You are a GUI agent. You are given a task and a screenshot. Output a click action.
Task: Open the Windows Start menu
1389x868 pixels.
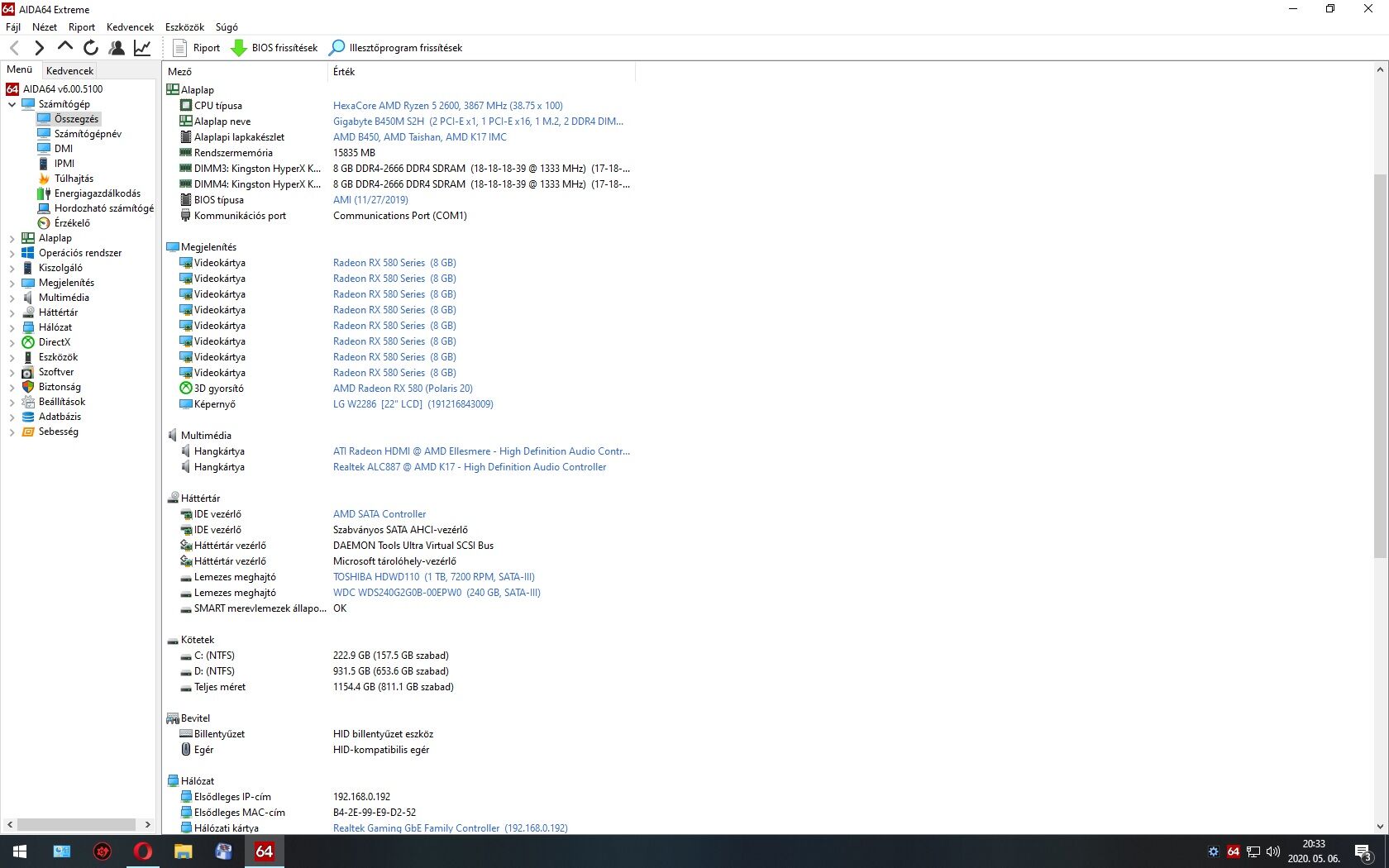20,851
